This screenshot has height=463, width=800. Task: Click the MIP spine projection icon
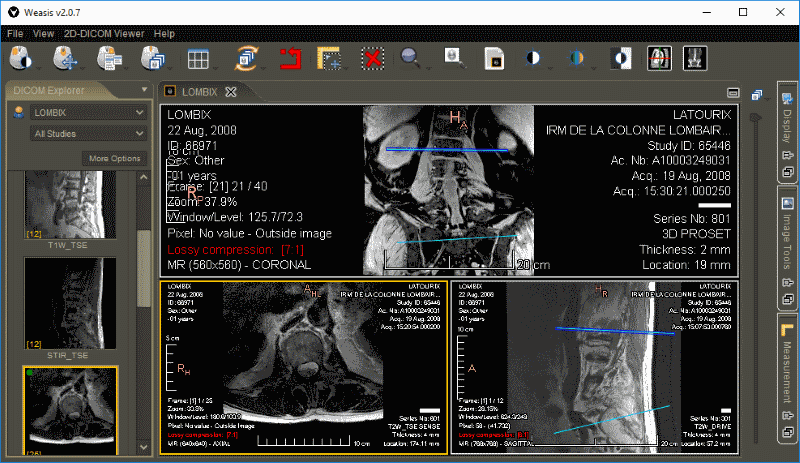(x=695, y=58)
